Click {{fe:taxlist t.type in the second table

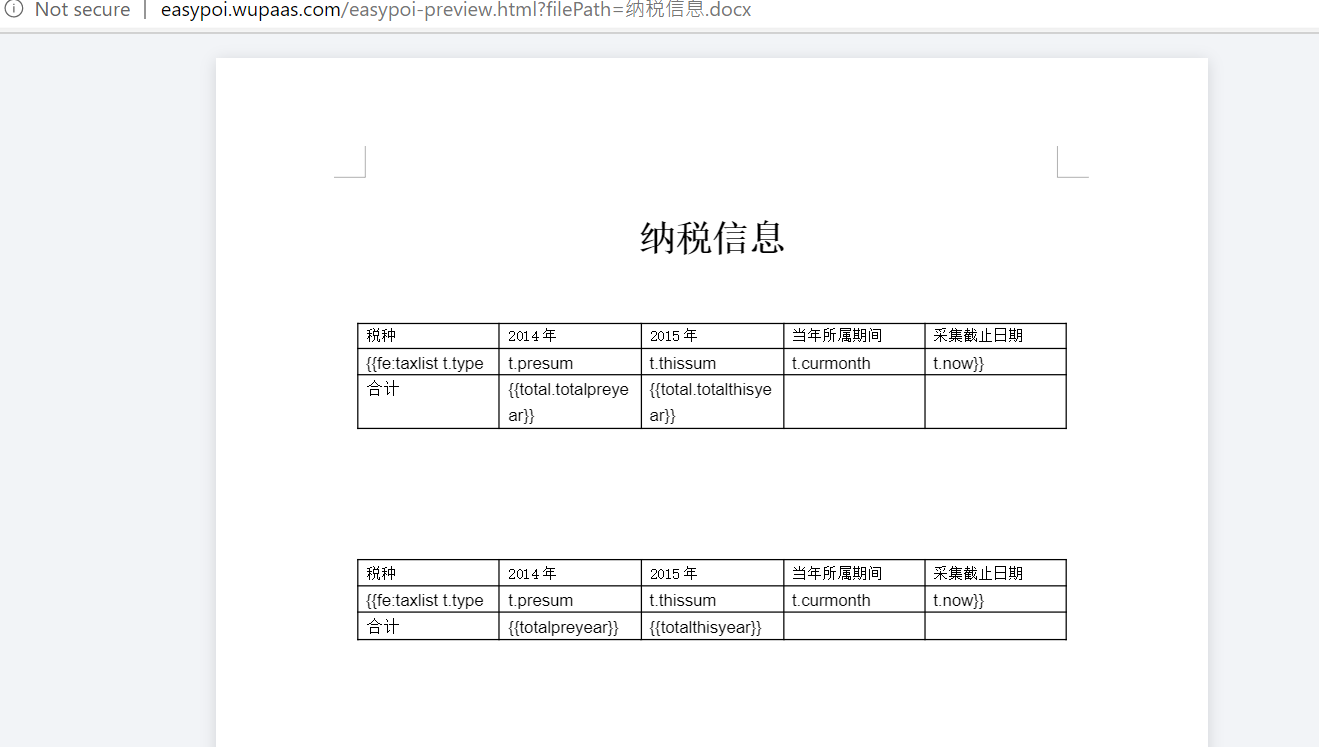point(425,600)
